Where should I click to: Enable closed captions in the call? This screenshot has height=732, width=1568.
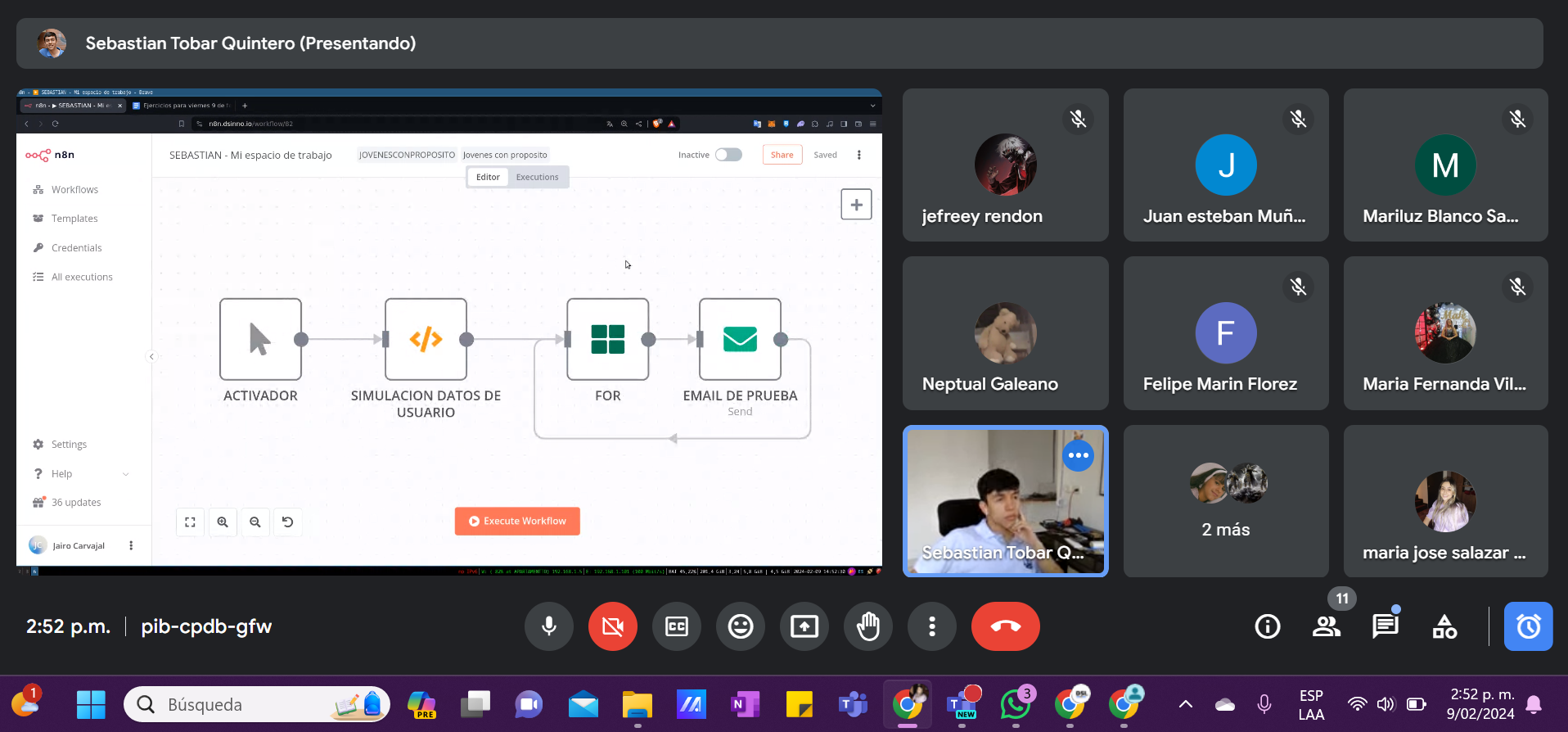(676, 626)
